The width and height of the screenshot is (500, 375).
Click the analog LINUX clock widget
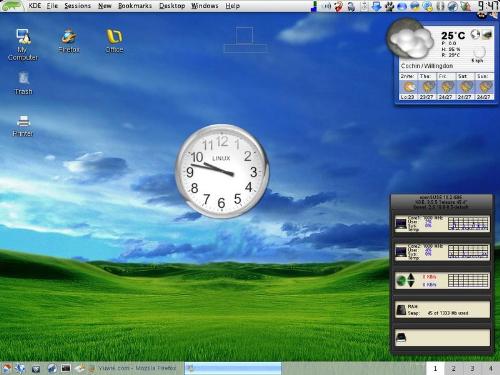click(x=222, y=171)
